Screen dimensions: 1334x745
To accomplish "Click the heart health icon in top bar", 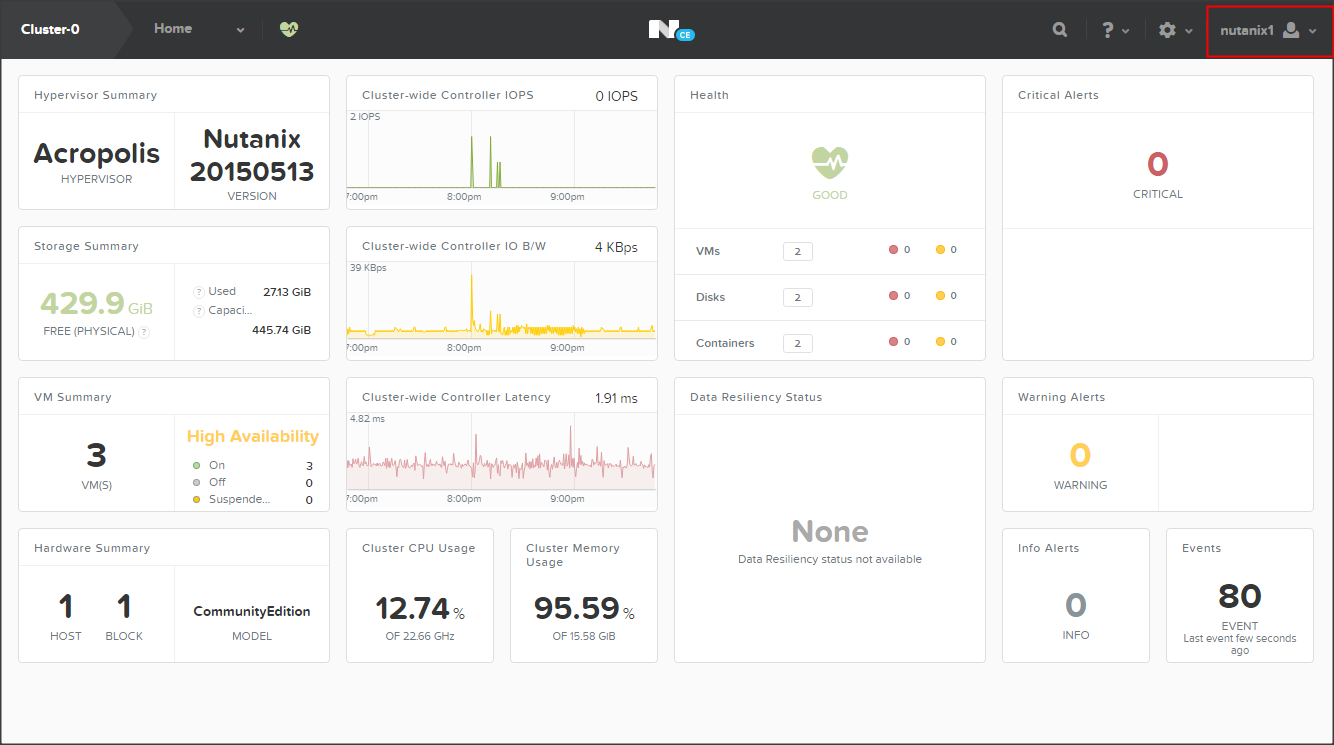I will [288, 30].
